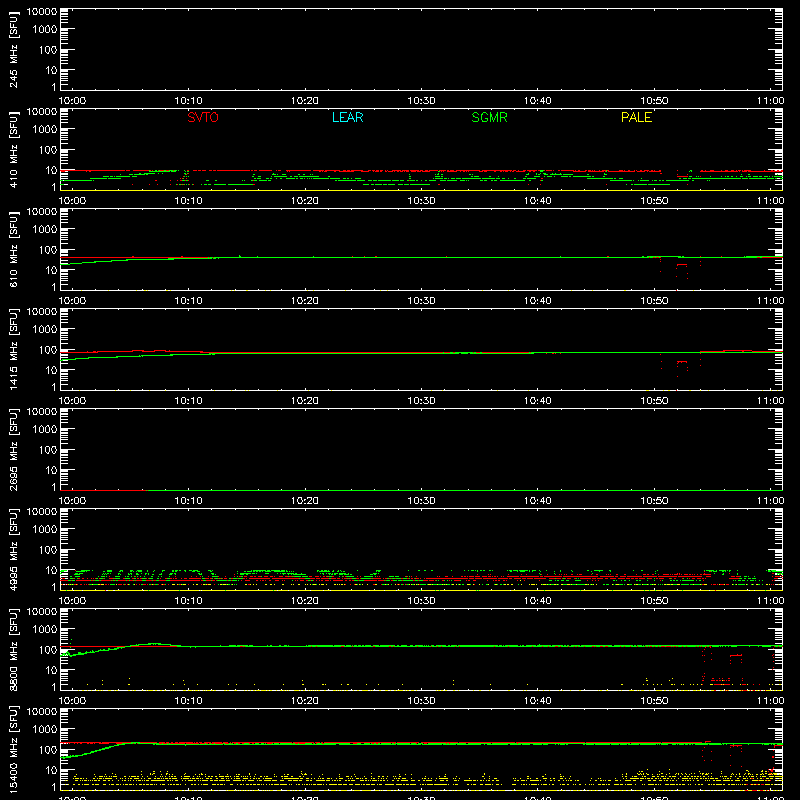Click 10:20 time label under 610 MHz panel
Screen dimensions: 800x800
click(305, 301)
